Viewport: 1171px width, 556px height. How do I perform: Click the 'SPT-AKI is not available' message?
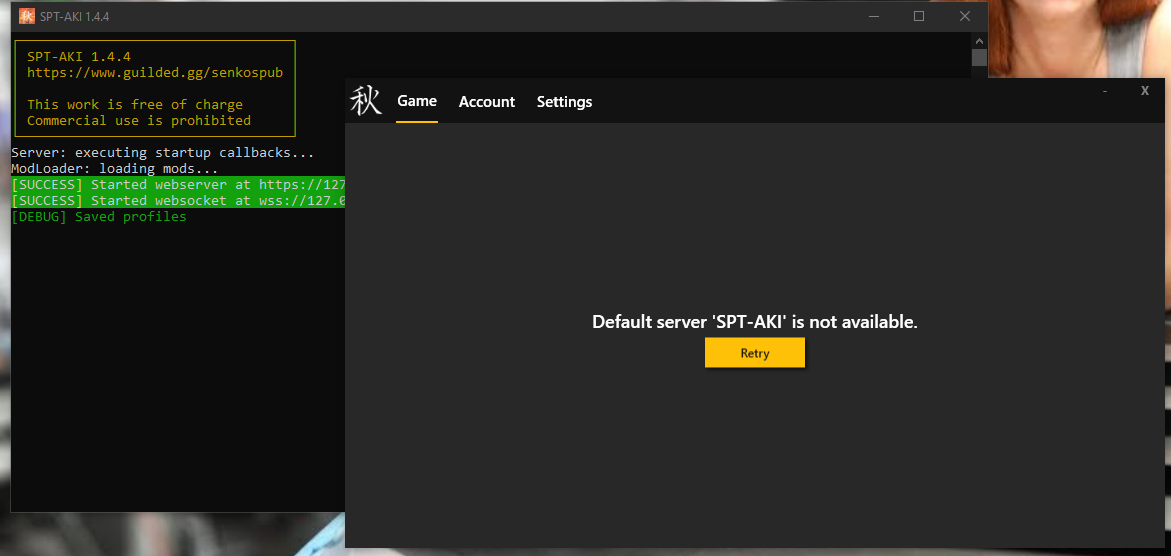pyautogui.click(x=754, y=322)
